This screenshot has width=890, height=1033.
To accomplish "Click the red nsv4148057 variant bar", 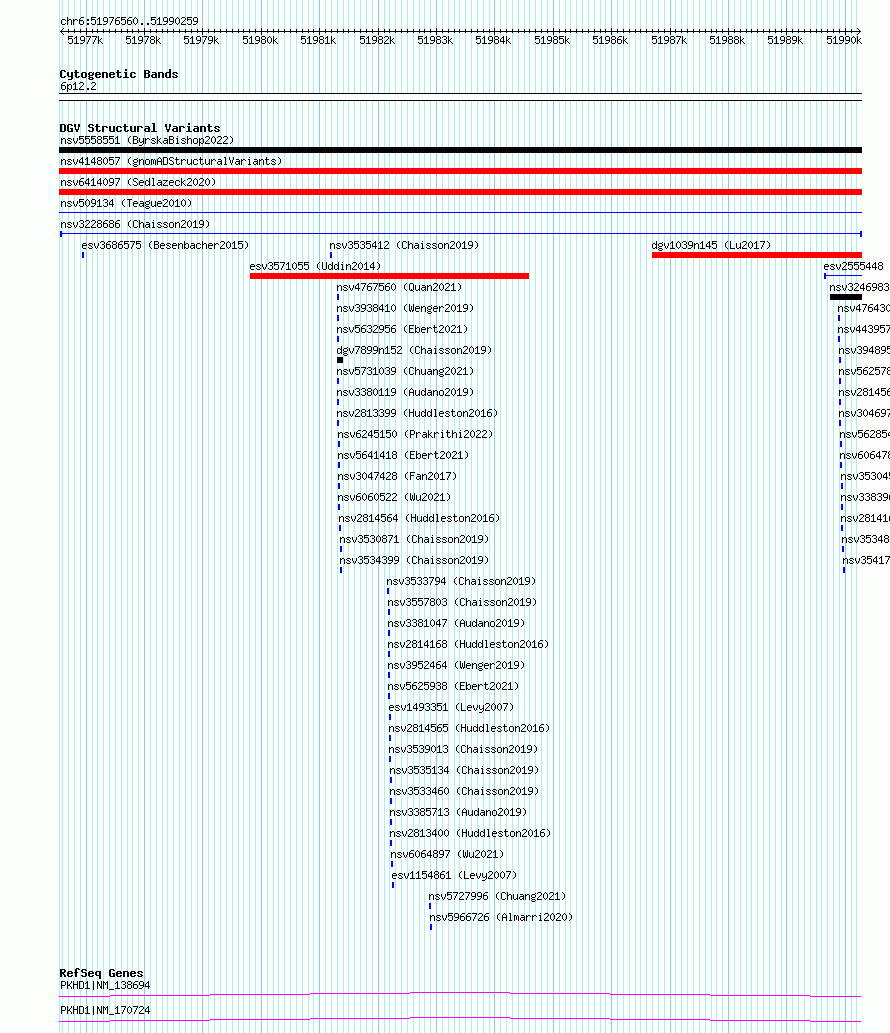I will click(460, 171).
